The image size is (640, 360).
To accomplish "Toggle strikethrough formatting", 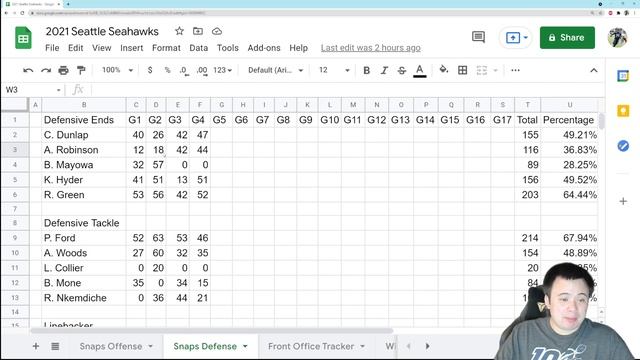I will point(402,70).
